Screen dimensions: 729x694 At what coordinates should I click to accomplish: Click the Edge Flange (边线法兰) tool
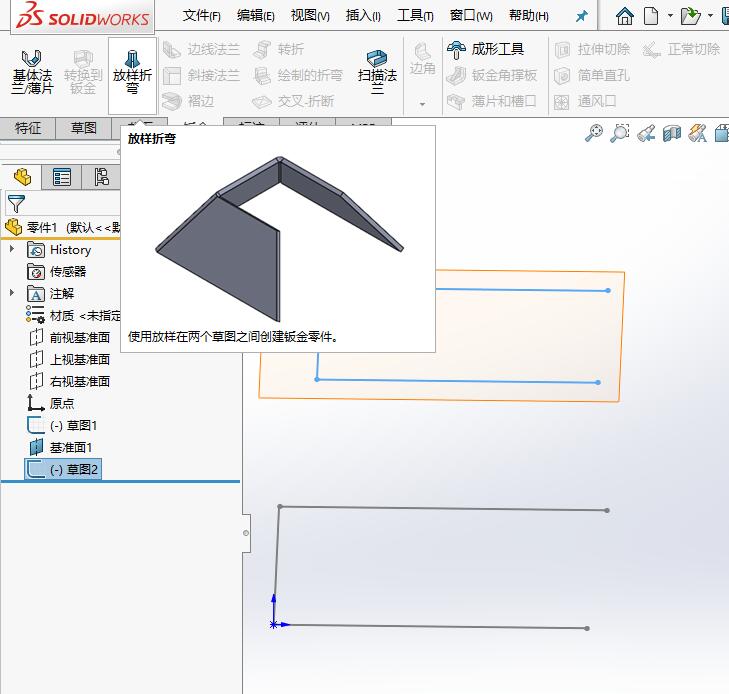(x=202, y=49)
